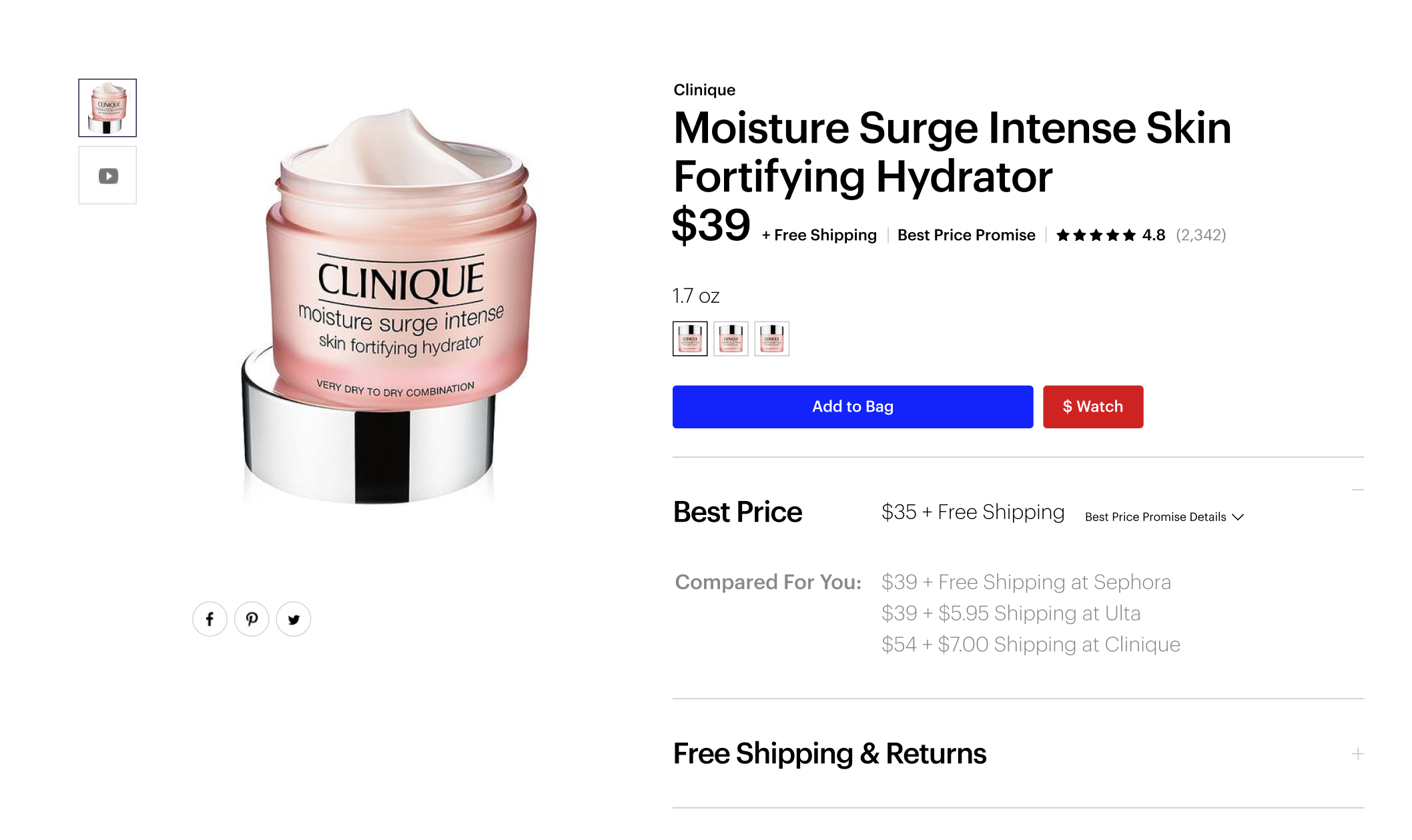Expand Best Price Promise Details chevron
1412x840 pixels.
pyautogui.click(x=1238, y=517)
